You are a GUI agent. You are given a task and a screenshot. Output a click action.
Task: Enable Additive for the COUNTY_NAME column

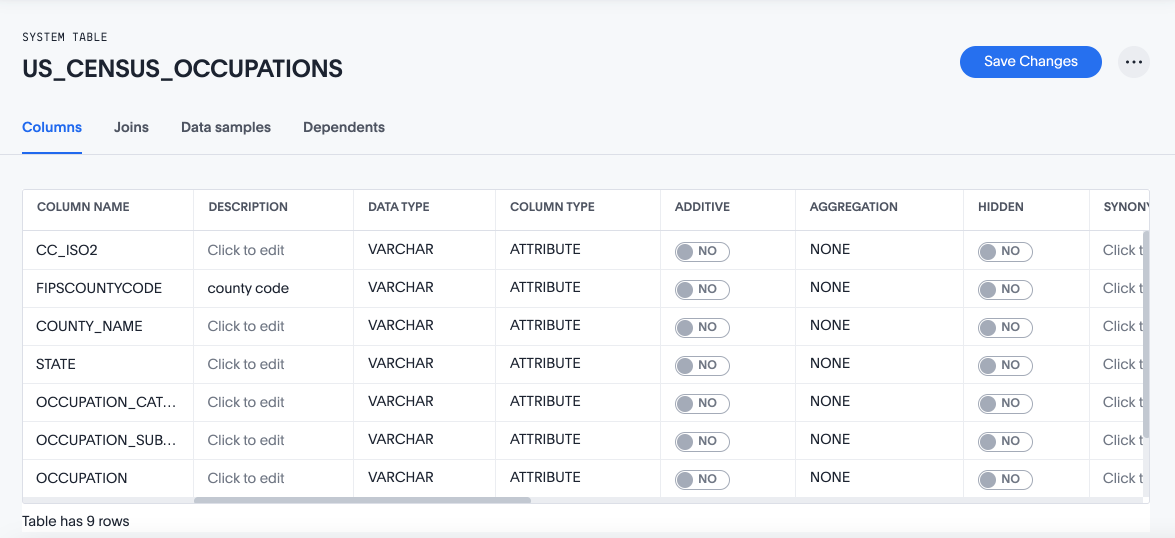(701, 327)
